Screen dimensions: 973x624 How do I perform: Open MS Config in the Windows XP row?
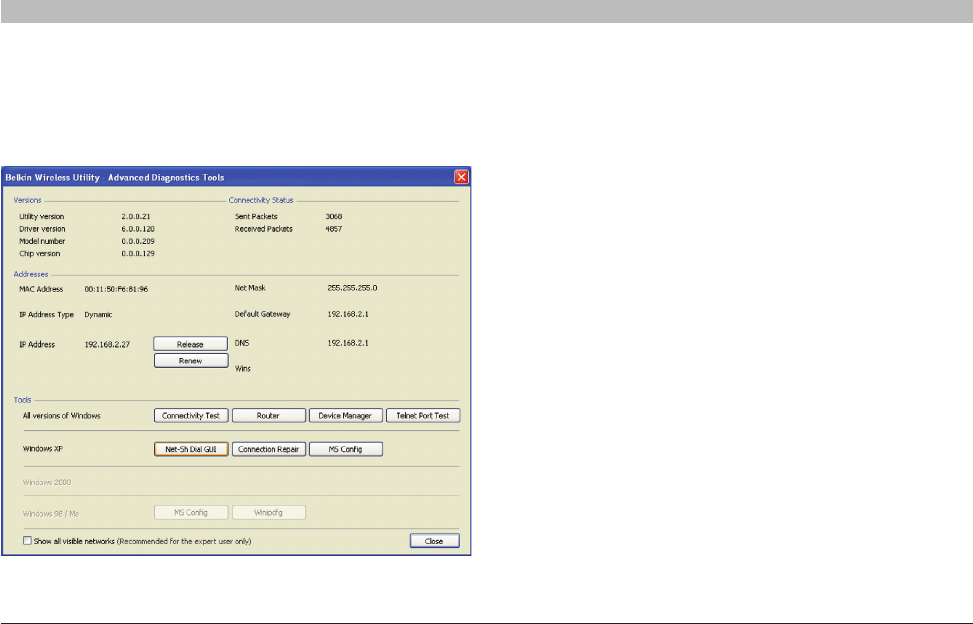(345, 449)
